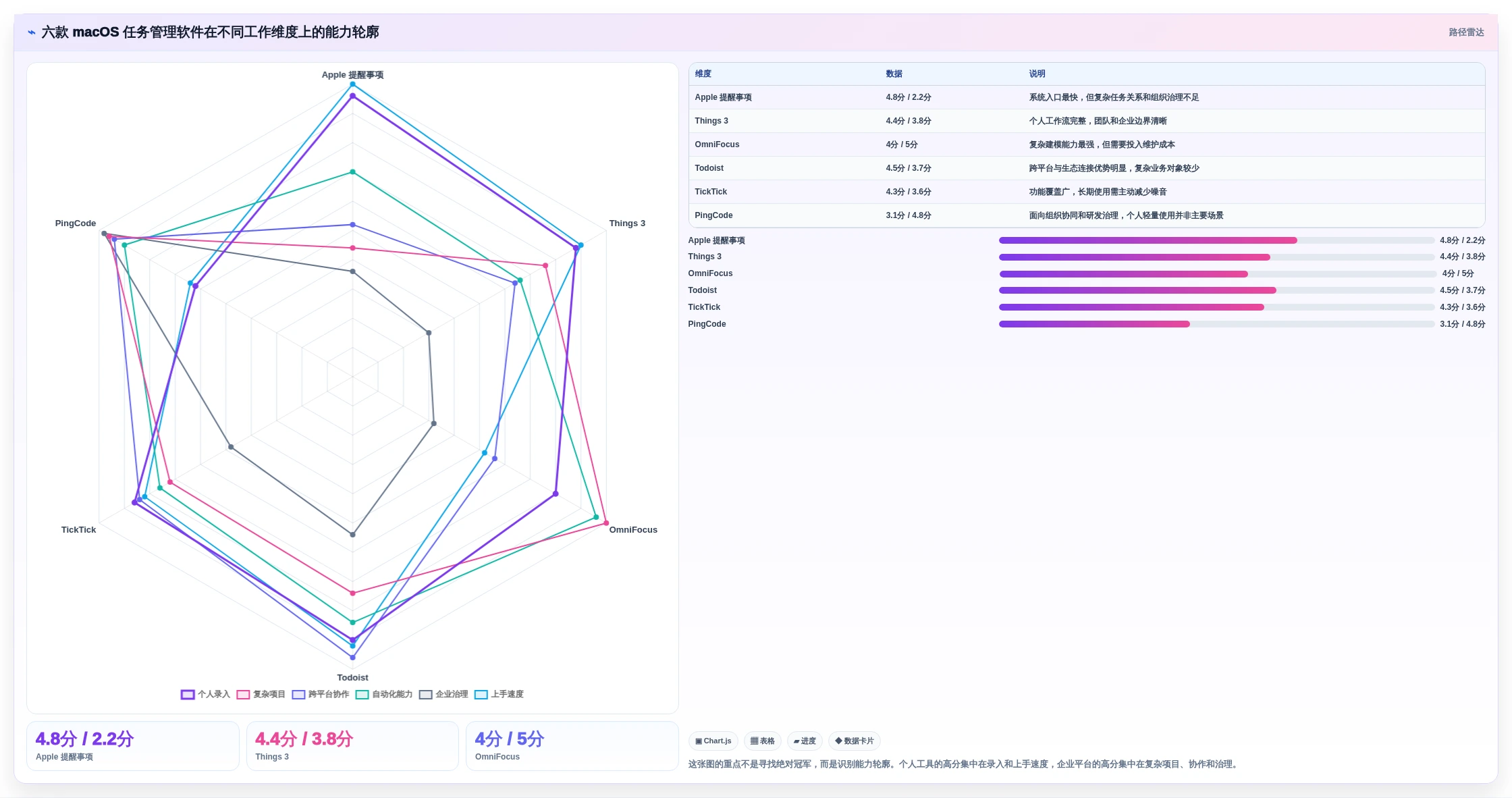Click the TickTick progress bar
The width and height of the screenshot is (1512, 798).
[x=1216, y=307]
